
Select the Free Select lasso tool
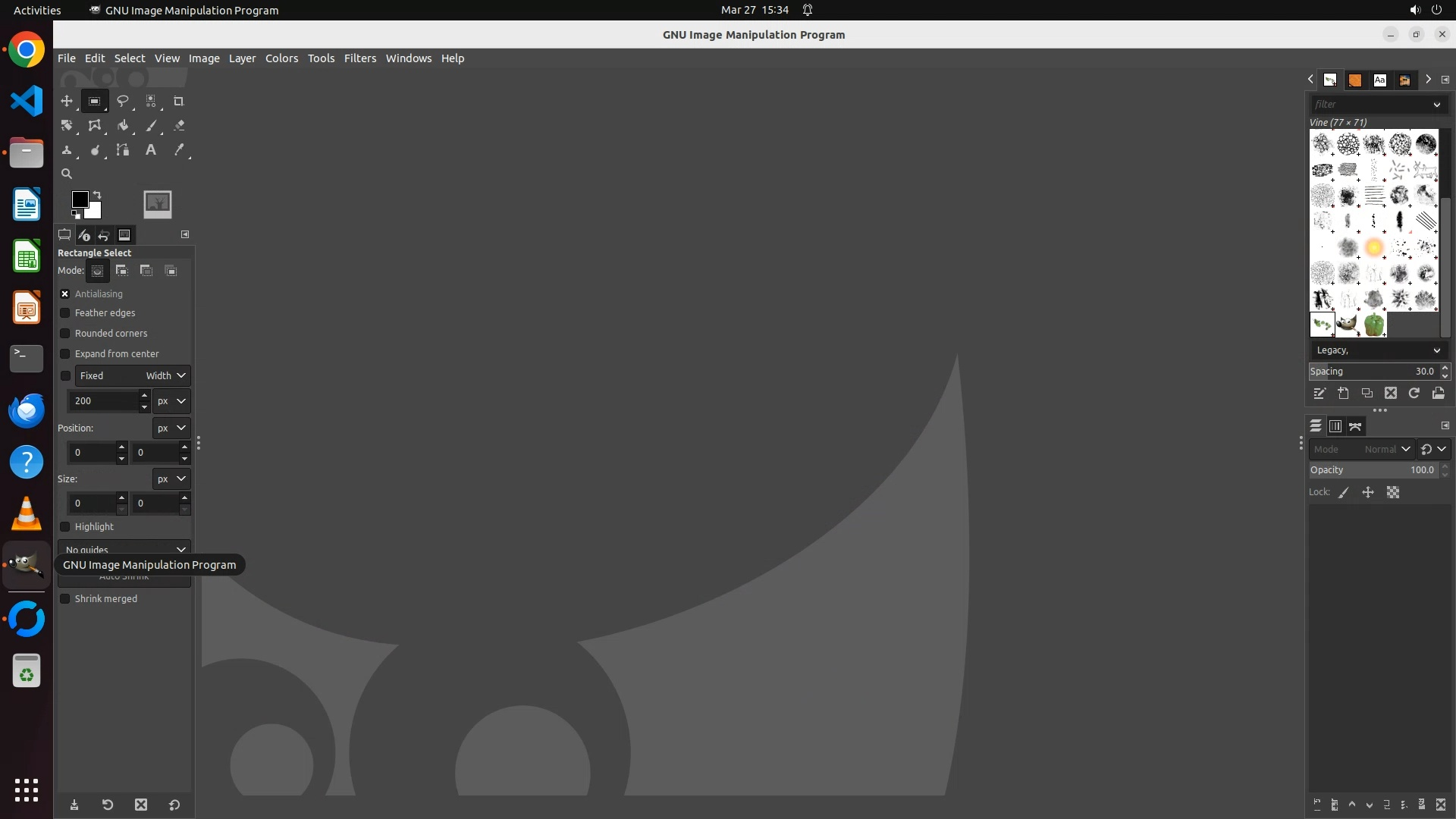pos(122,101)
